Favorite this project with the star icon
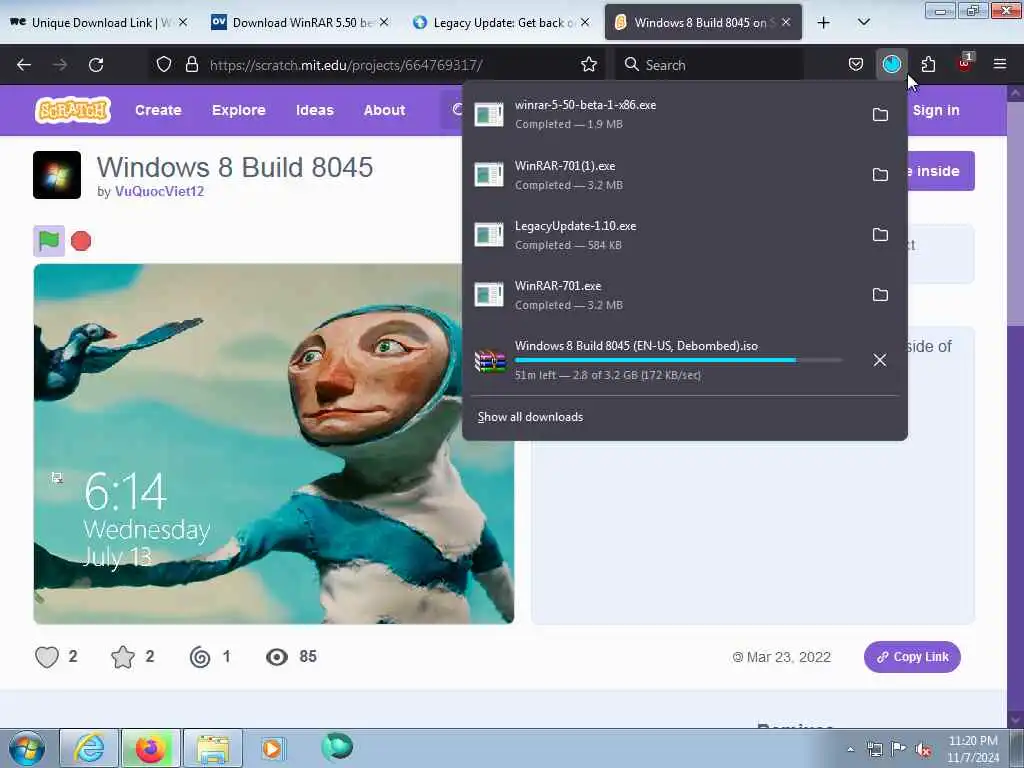The width and height of the screenshot is (1024, 768). tap(123, 657)
